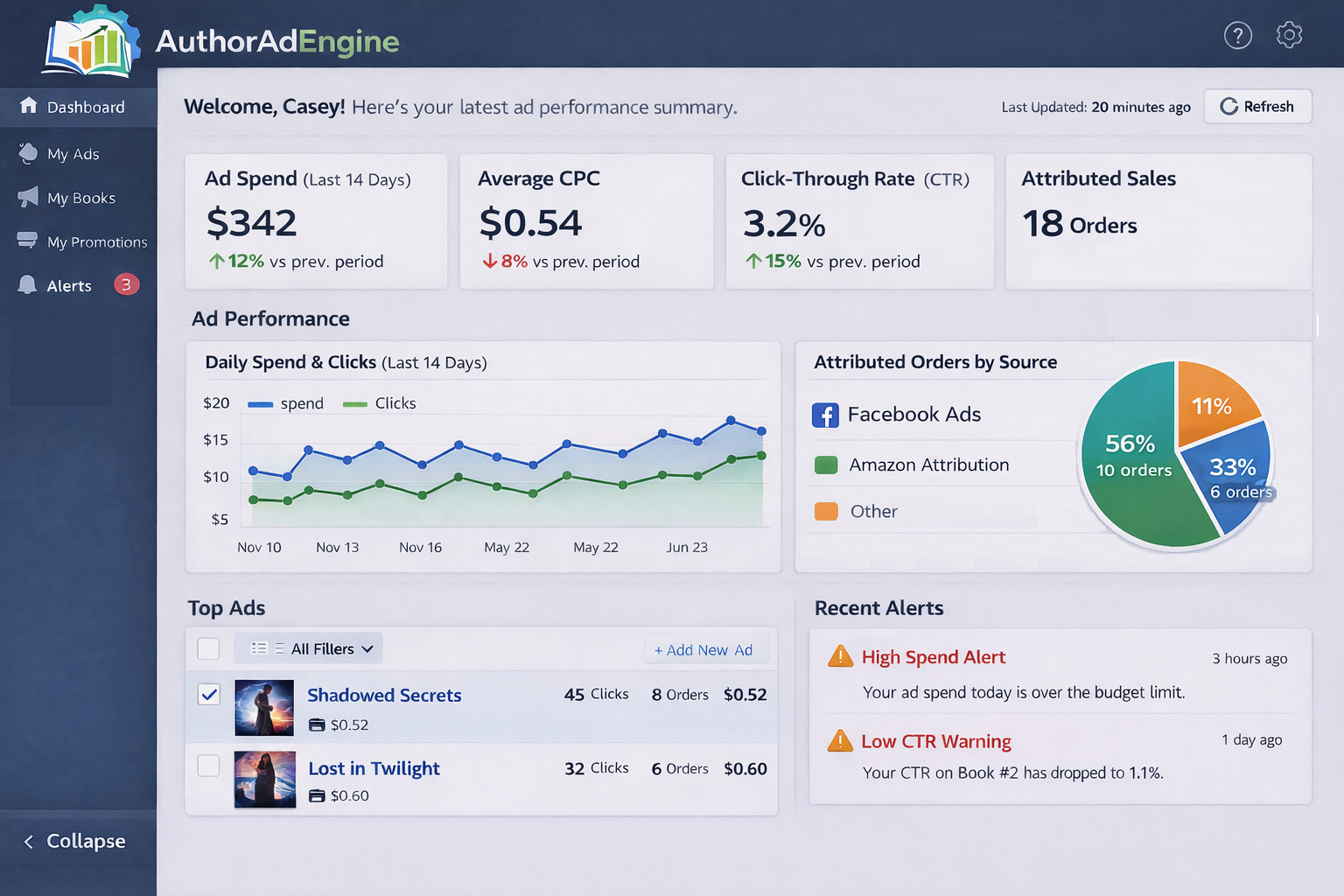
Task: Open the Settings gear icon
Action: tap(1288, 35)
